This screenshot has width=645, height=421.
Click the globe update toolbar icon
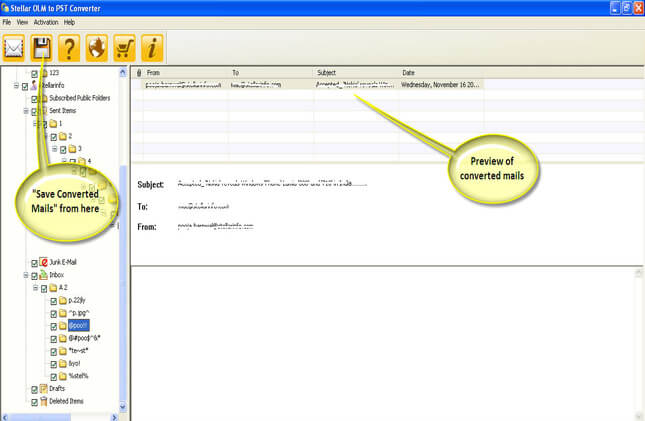pyautogui.click(x=97, y=48)
